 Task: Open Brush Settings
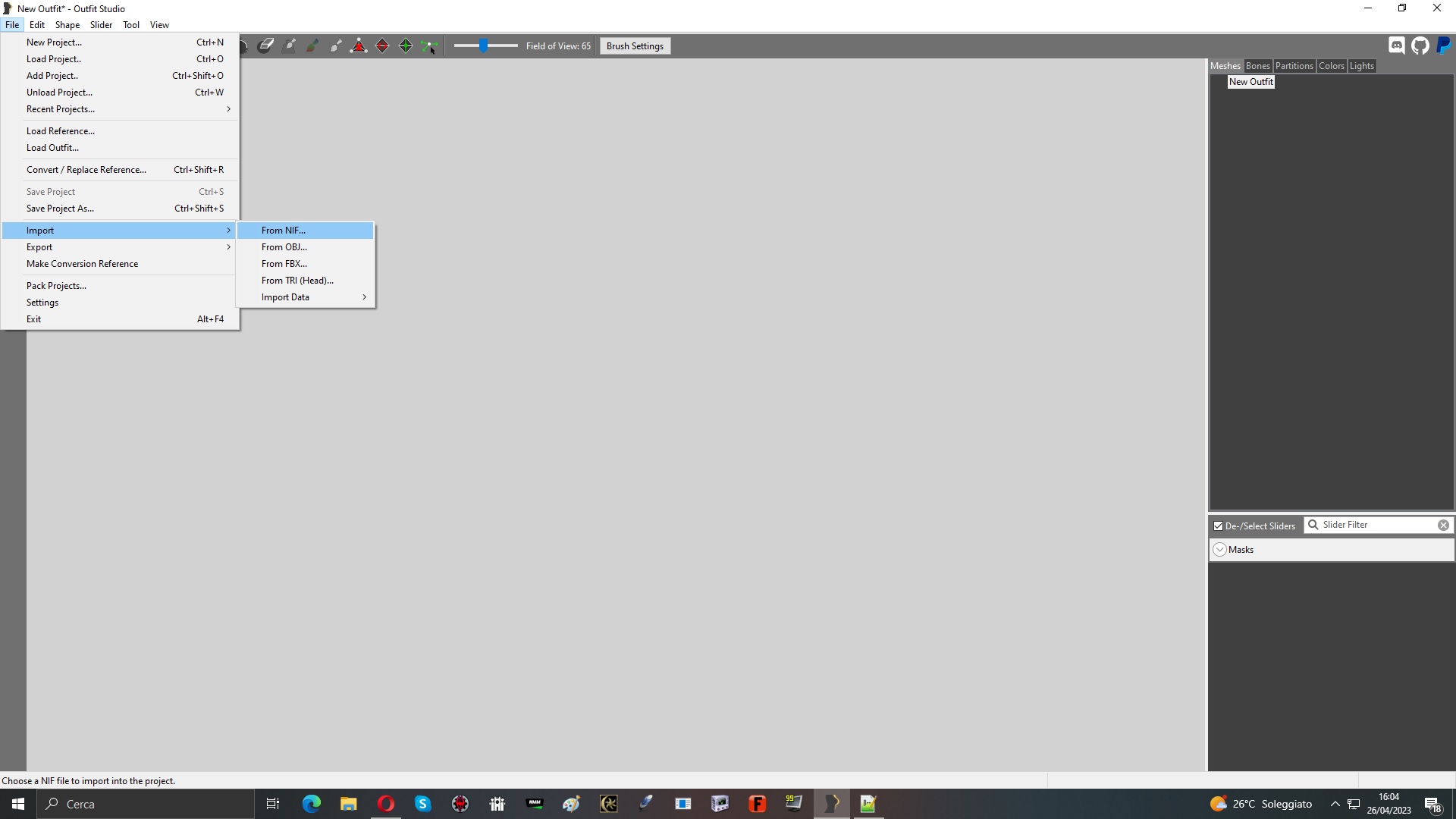tap(635, 46)
